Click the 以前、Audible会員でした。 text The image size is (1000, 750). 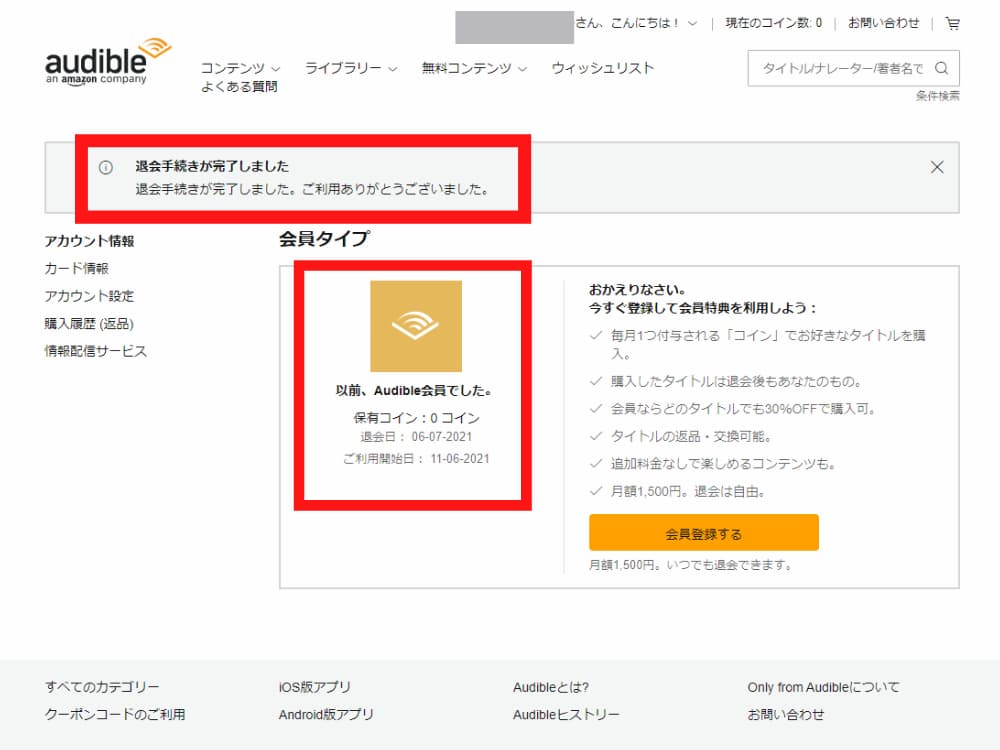pos(415,390)
